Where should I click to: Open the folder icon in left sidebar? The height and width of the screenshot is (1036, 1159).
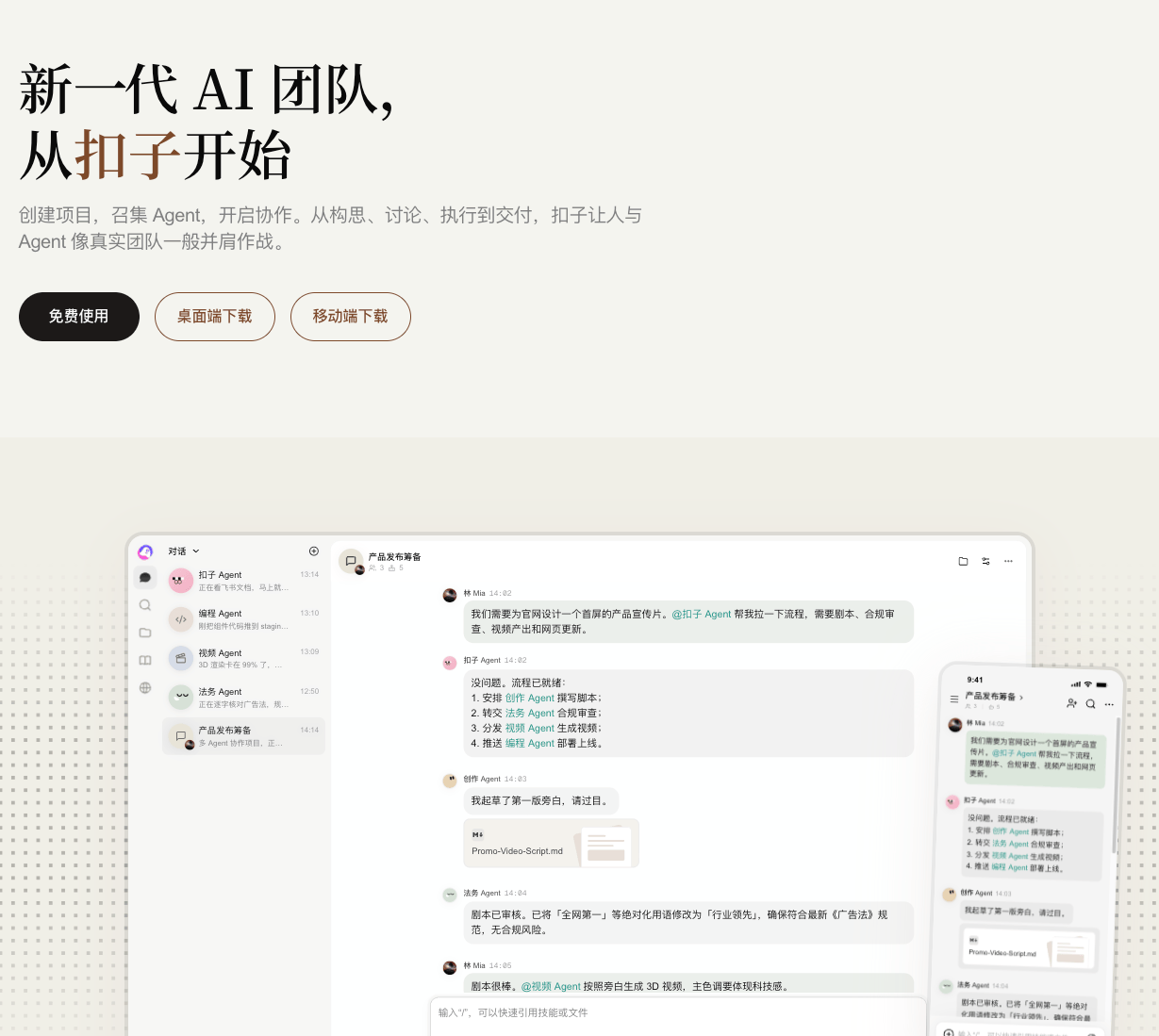tap(145, 633)
